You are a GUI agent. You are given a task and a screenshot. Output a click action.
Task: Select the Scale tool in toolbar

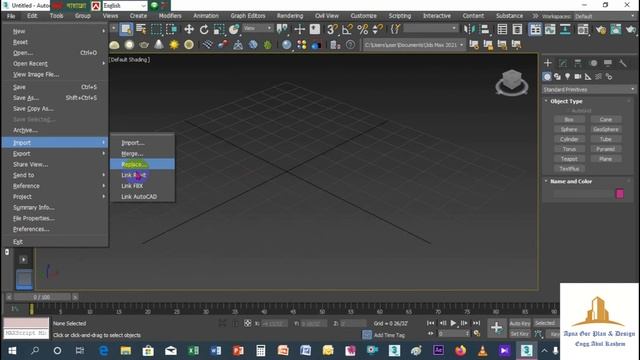219,29
